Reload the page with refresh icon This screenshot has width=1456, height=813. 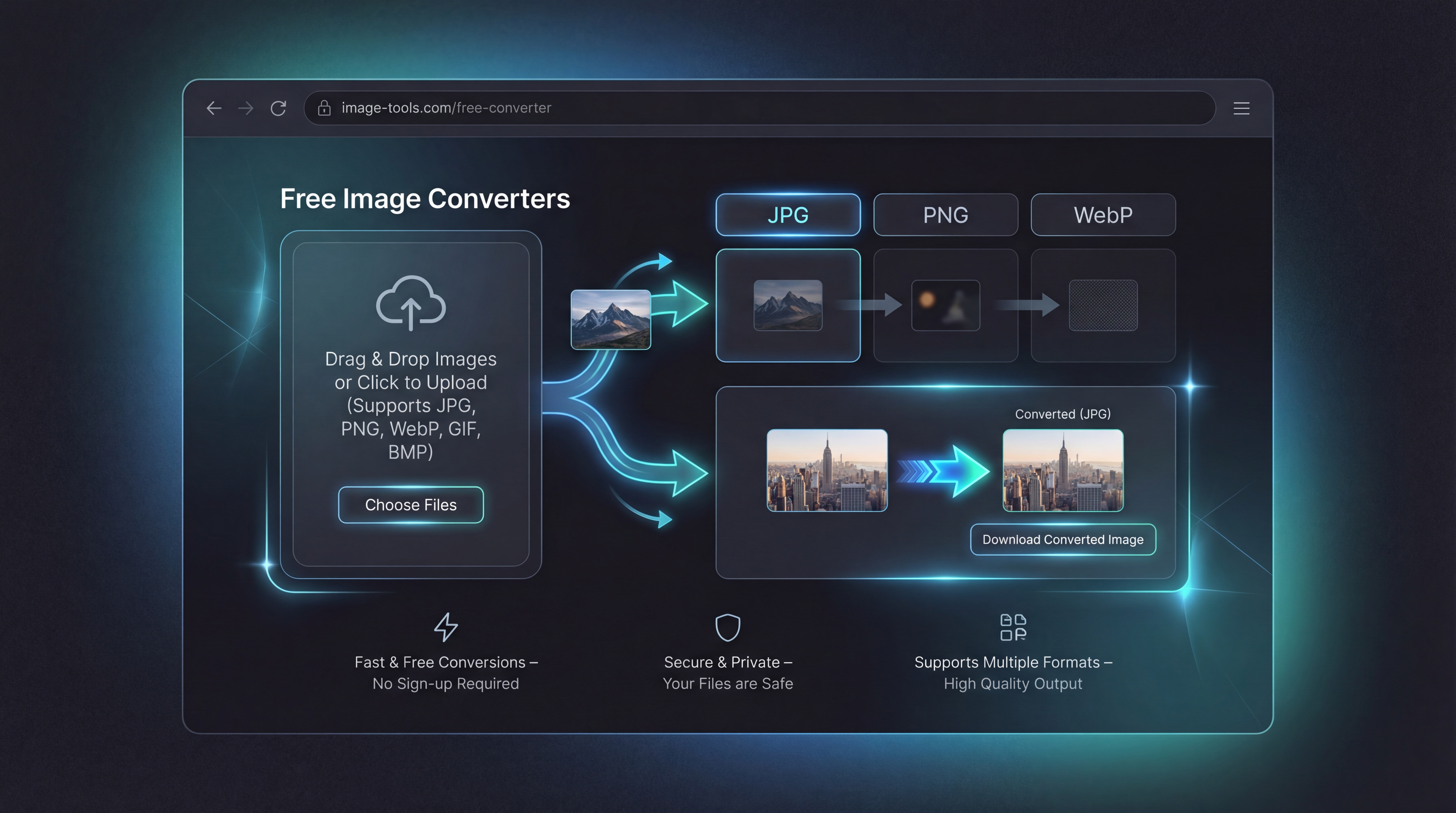278,108
